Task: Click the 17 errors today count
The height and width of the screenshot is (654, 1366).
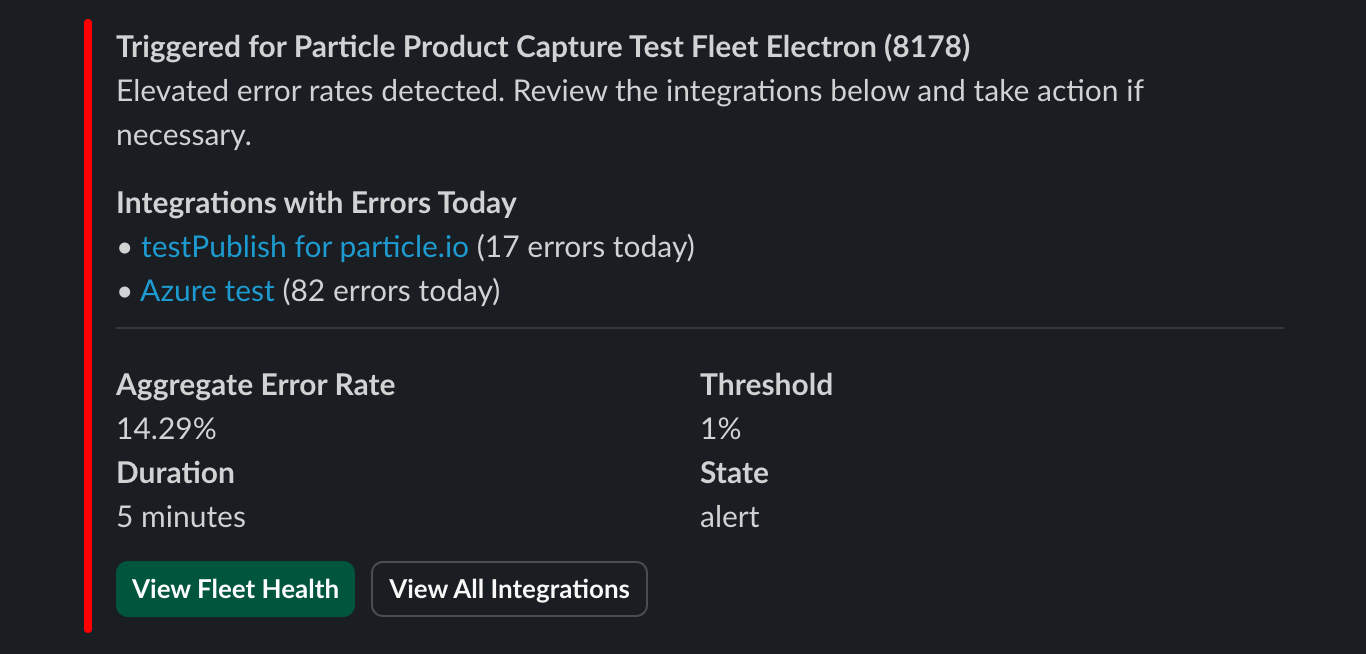Action: [x=585, y=247]
